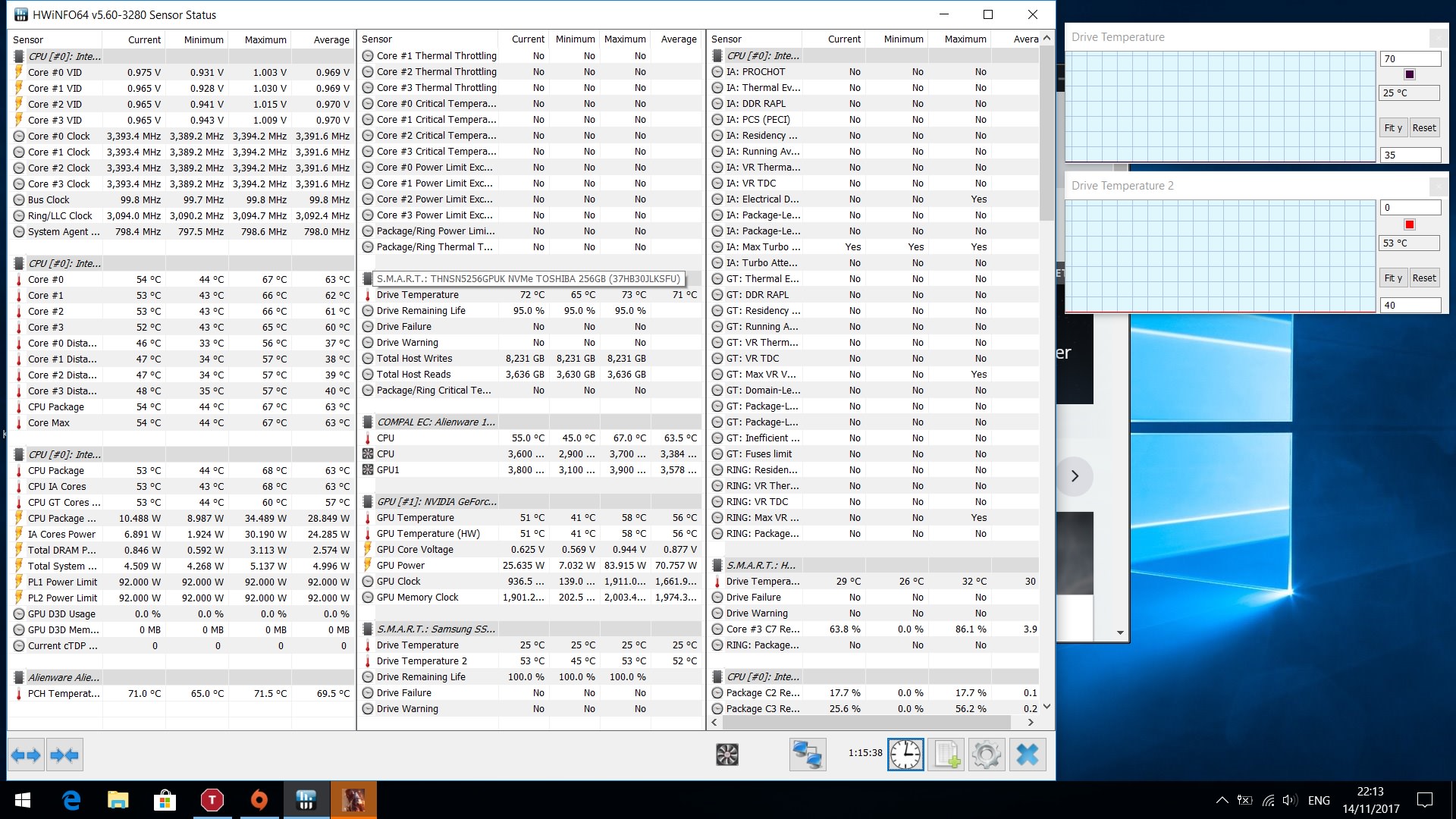Click the horizontal scrollbar left arrow in right sensor panel
Image resolution: width=1456 pixels, height=819 pixels.
(x=714, y=723)
